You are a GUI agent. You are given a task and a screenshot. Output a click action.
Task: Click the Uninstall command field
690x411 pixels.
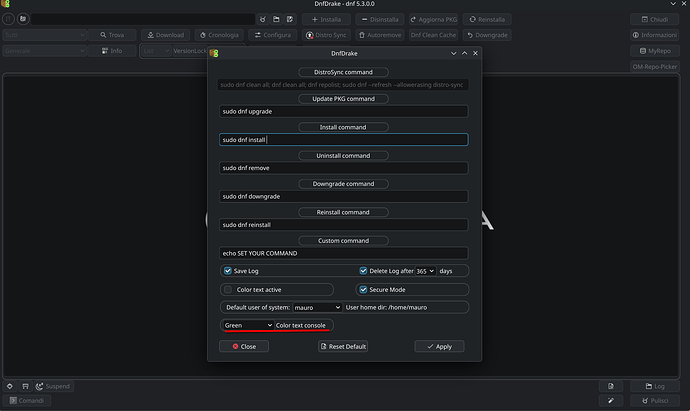[x=344, y=168]
